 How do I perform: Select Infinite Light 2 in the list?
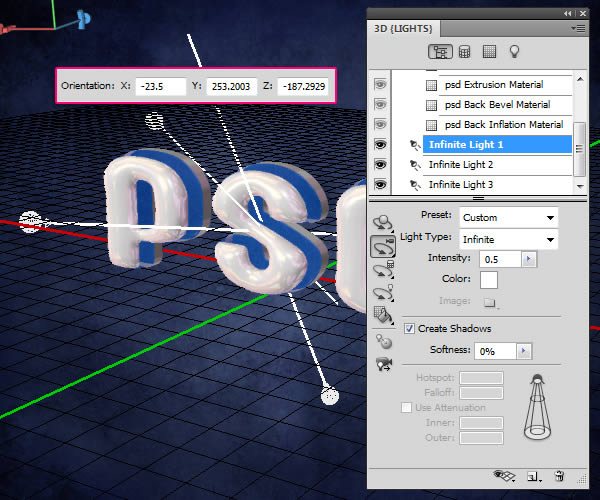coord(461,165)
